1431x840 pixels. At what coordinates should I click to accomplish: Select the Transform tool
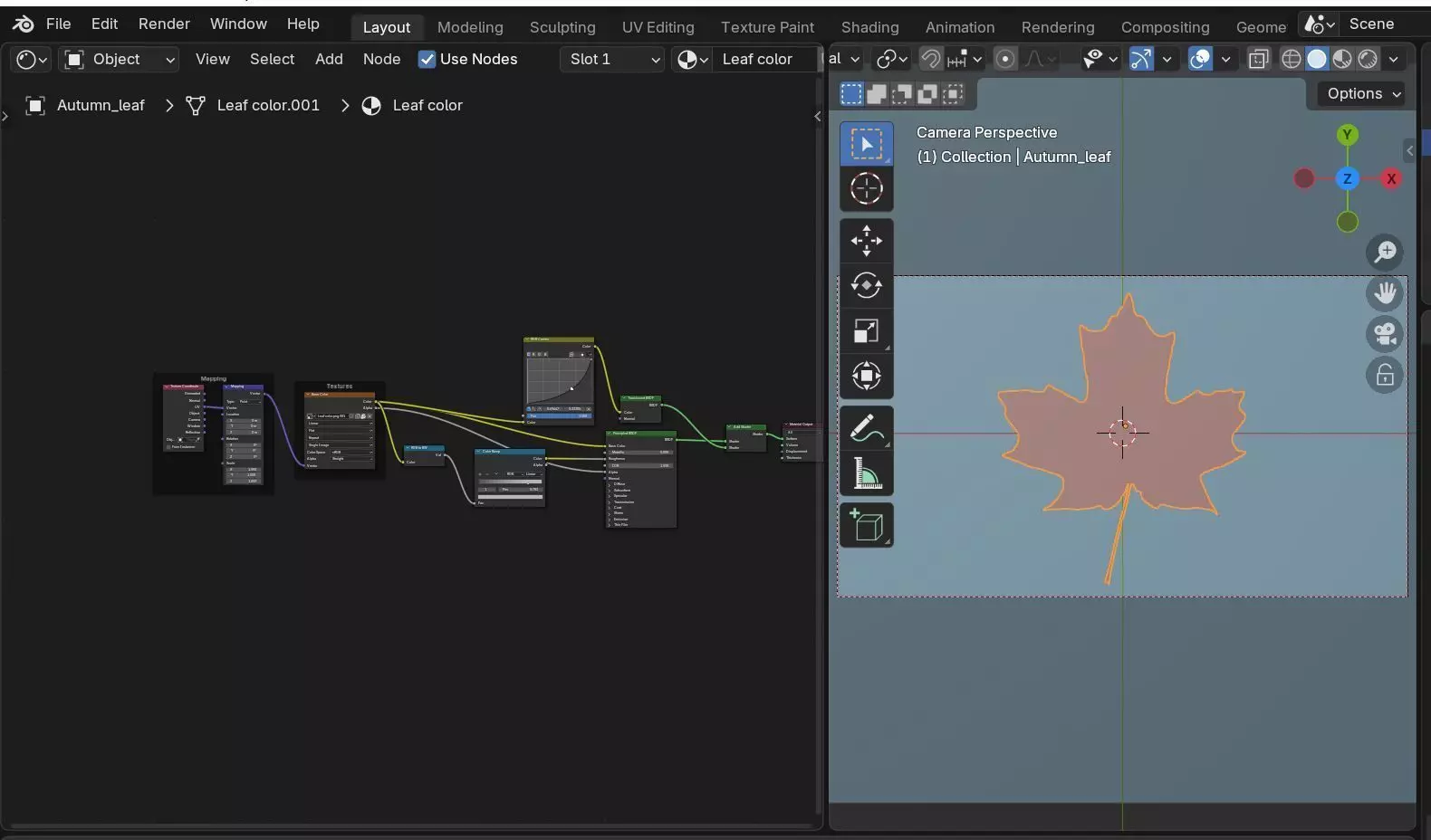pyautogui.click(x=867, y=376)
